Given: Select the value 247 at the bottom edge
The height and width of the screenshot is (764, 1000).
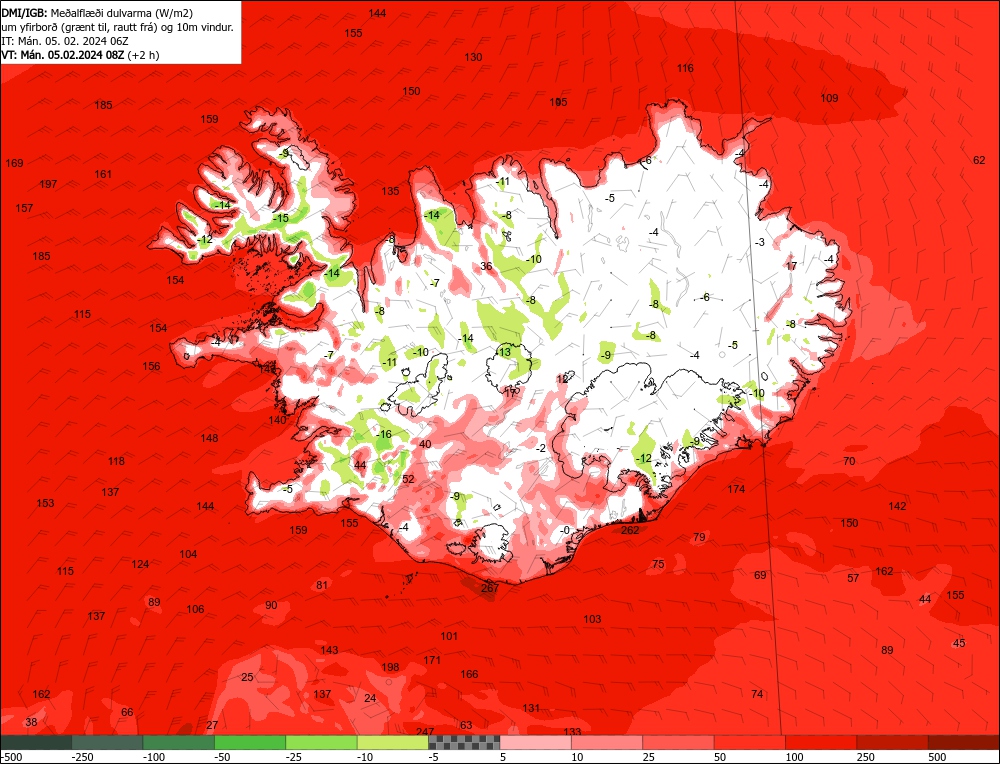Looking at the screenshot, I should pos(425,732).
